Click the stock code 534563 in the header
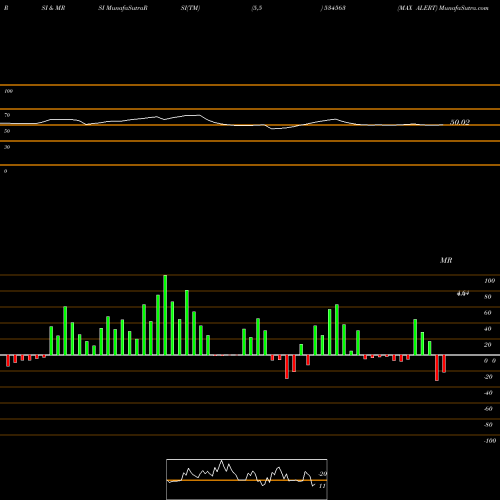Viewport: 500px width, 500px height. (335, 8)
